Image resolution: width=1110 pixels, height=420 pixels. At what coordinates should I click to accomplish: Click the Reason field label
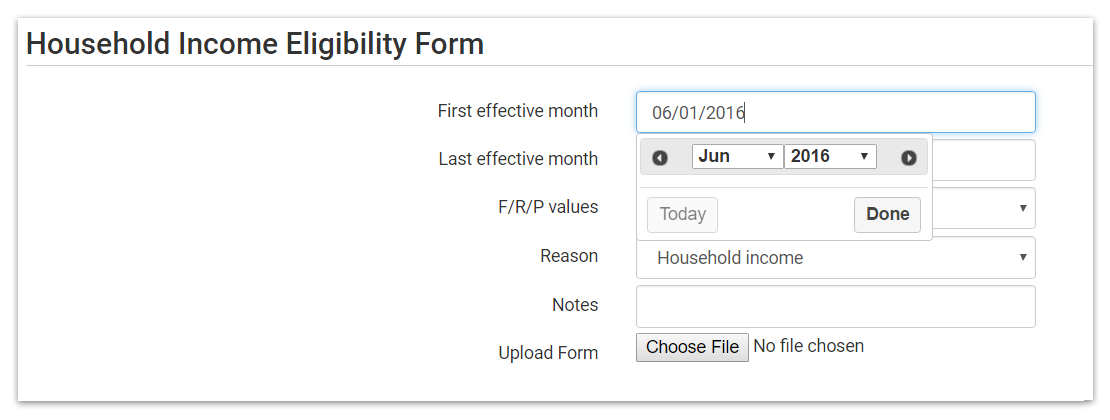click(x=569, y=256)
